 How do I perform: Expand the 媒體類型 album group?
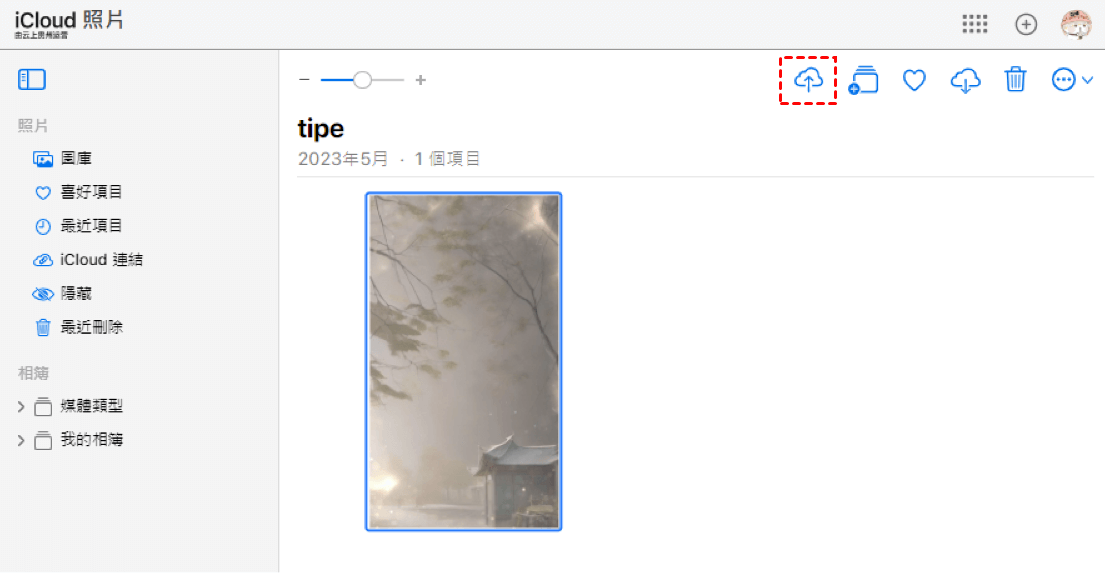click(x=21, y=406)
